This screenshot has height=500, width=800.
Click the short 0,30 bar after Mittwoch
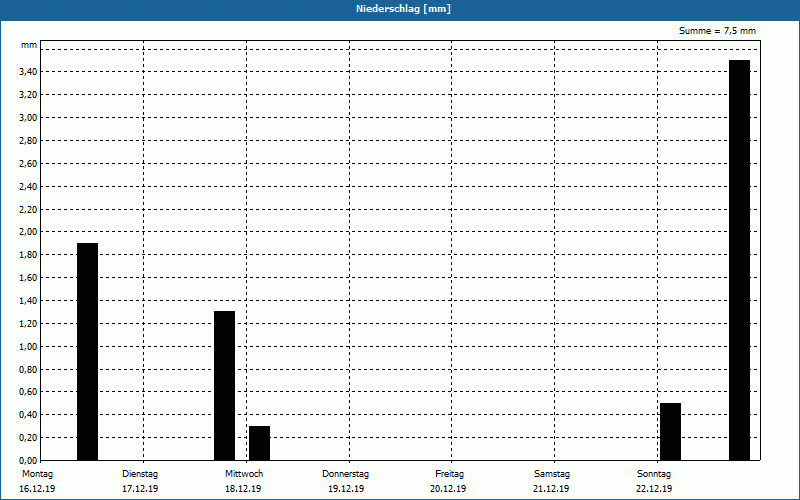click(x=259, y=443)
